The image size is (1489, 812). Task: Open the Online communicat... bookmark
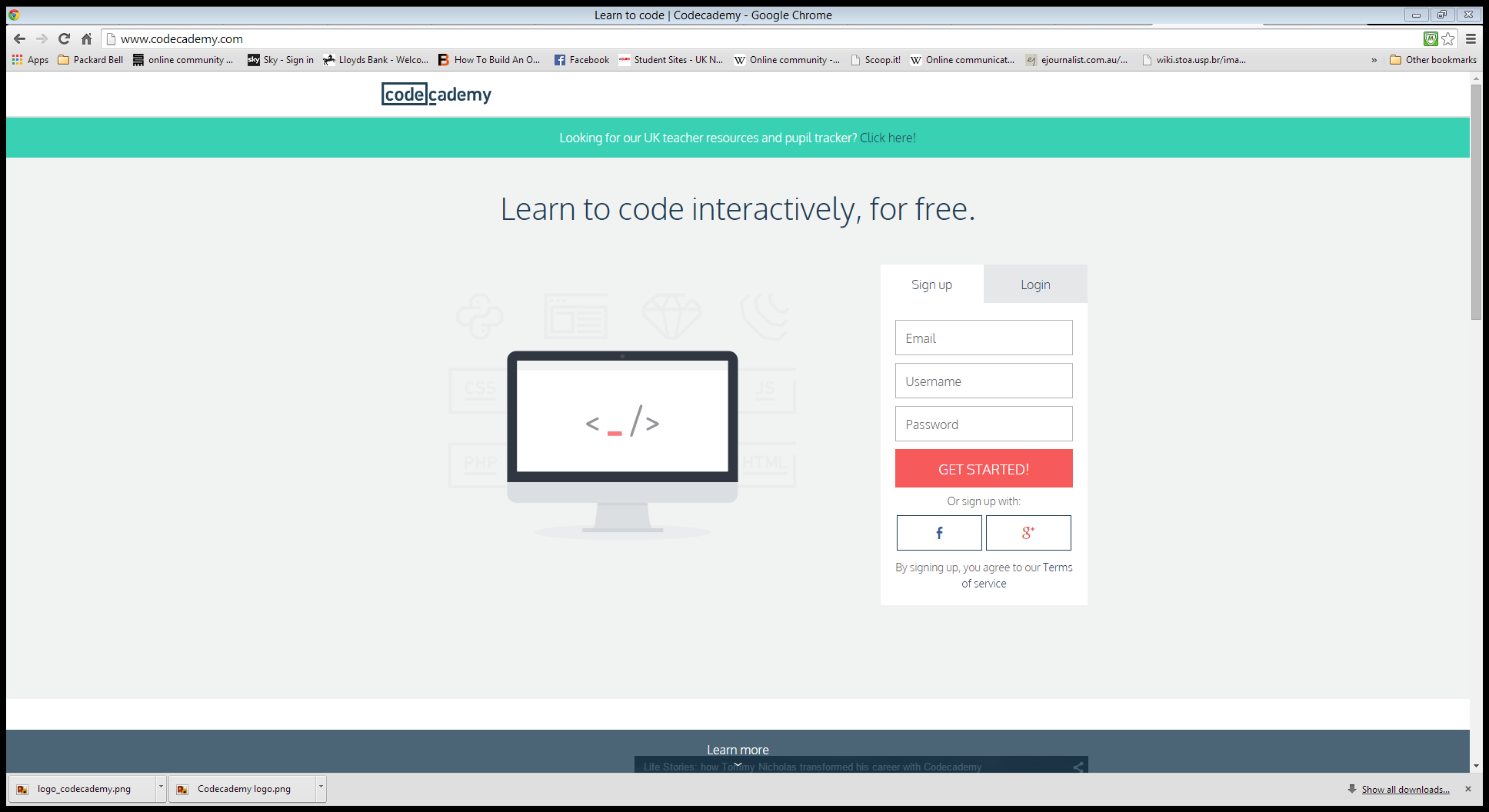click(x=962, y=60)
